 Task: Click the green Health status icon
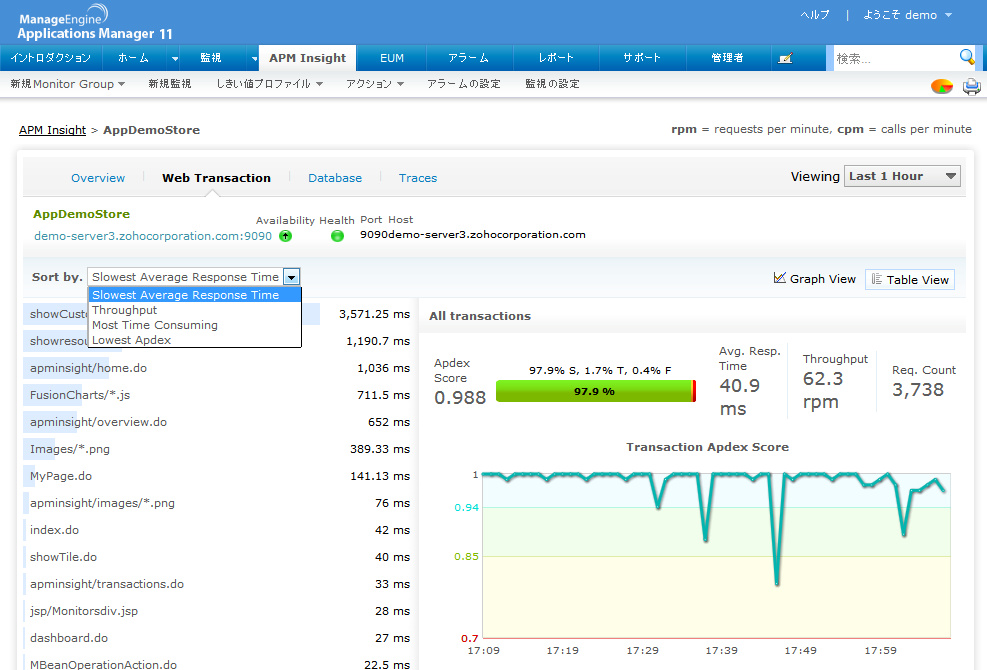click(x=337, y=236)
